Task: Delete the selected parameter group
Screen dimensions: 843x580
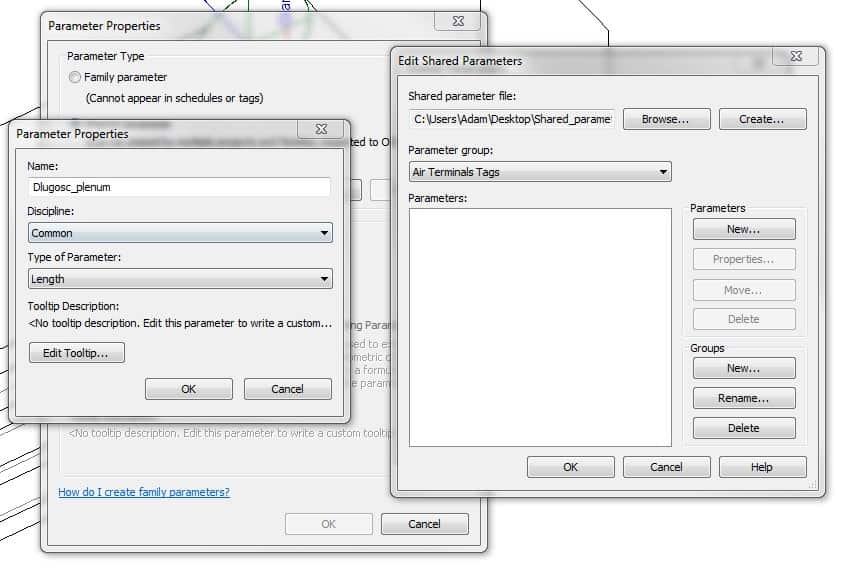Action: click(x=744, y=428)
